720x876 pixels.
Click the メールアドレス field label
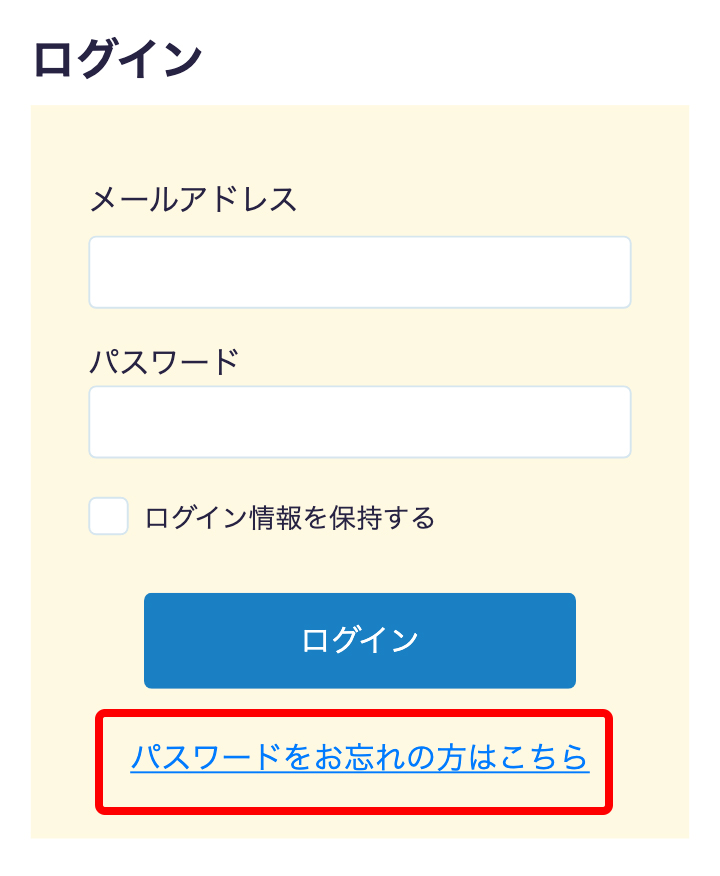[193, 199]
